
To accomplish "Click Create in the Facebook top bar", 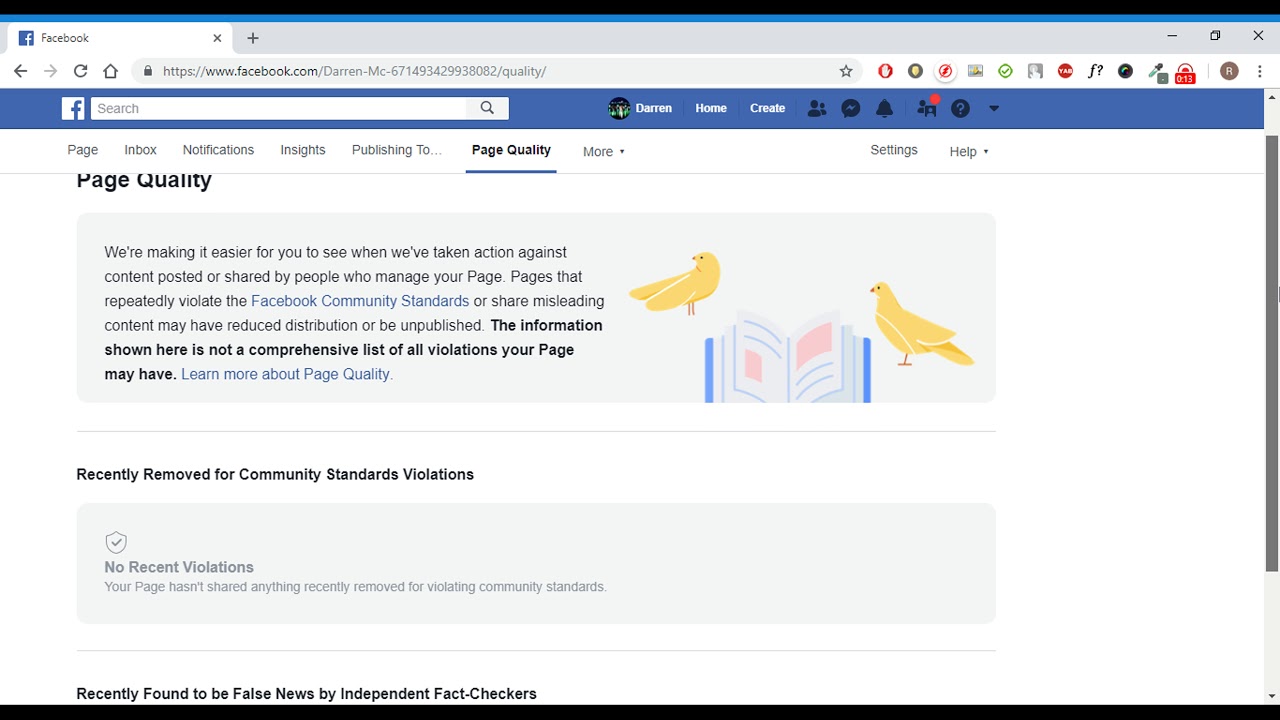I will pyautogui.click(x=768, y=108).
